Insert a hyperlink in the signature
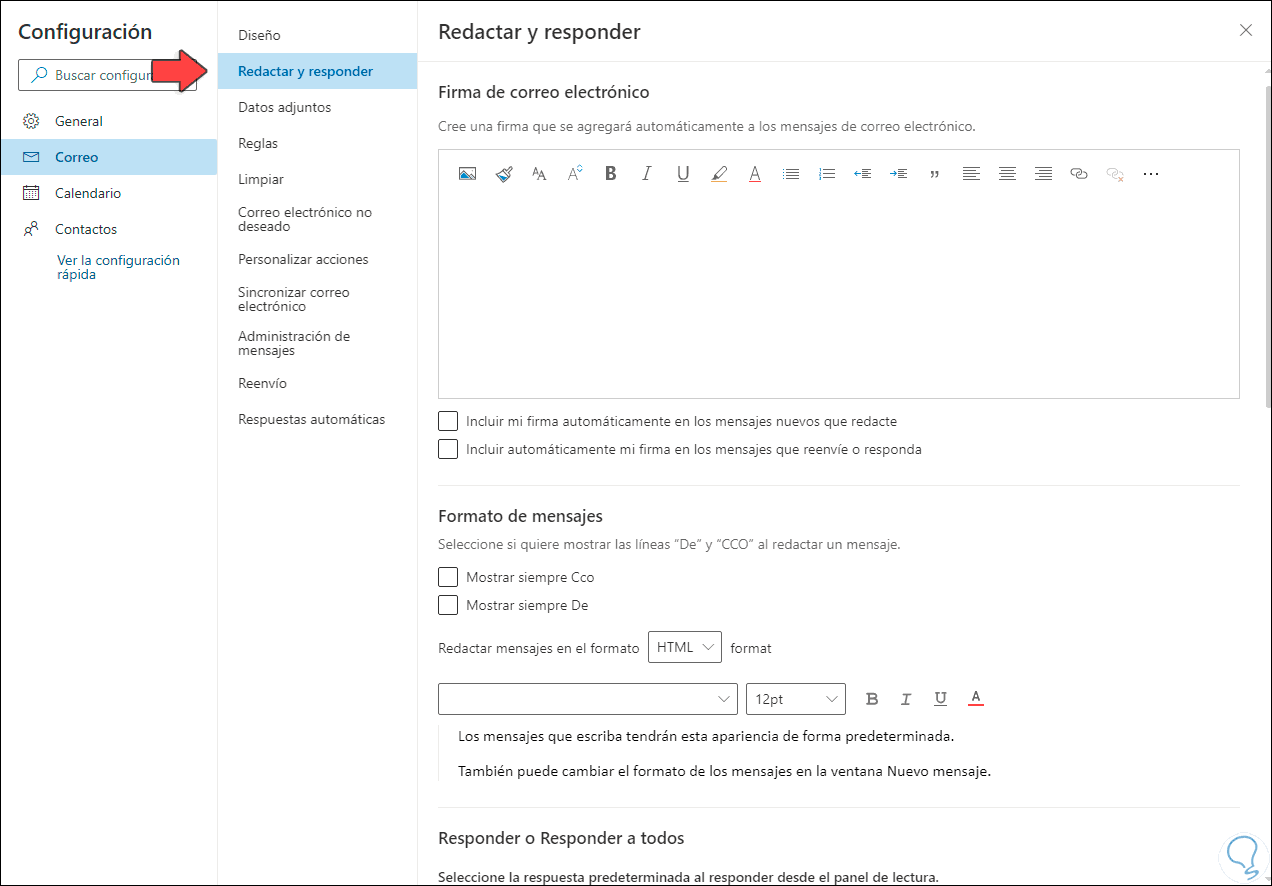The image size is (1272, 886). pos(1079,174)
